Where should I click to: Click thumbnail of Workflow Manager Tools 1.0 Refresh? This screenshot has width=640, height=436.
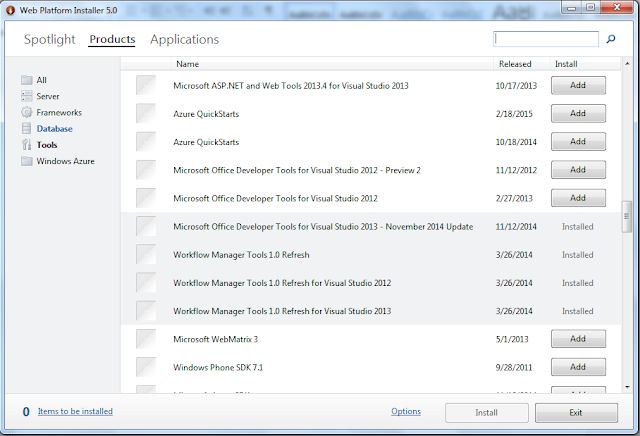click(146, 254)
